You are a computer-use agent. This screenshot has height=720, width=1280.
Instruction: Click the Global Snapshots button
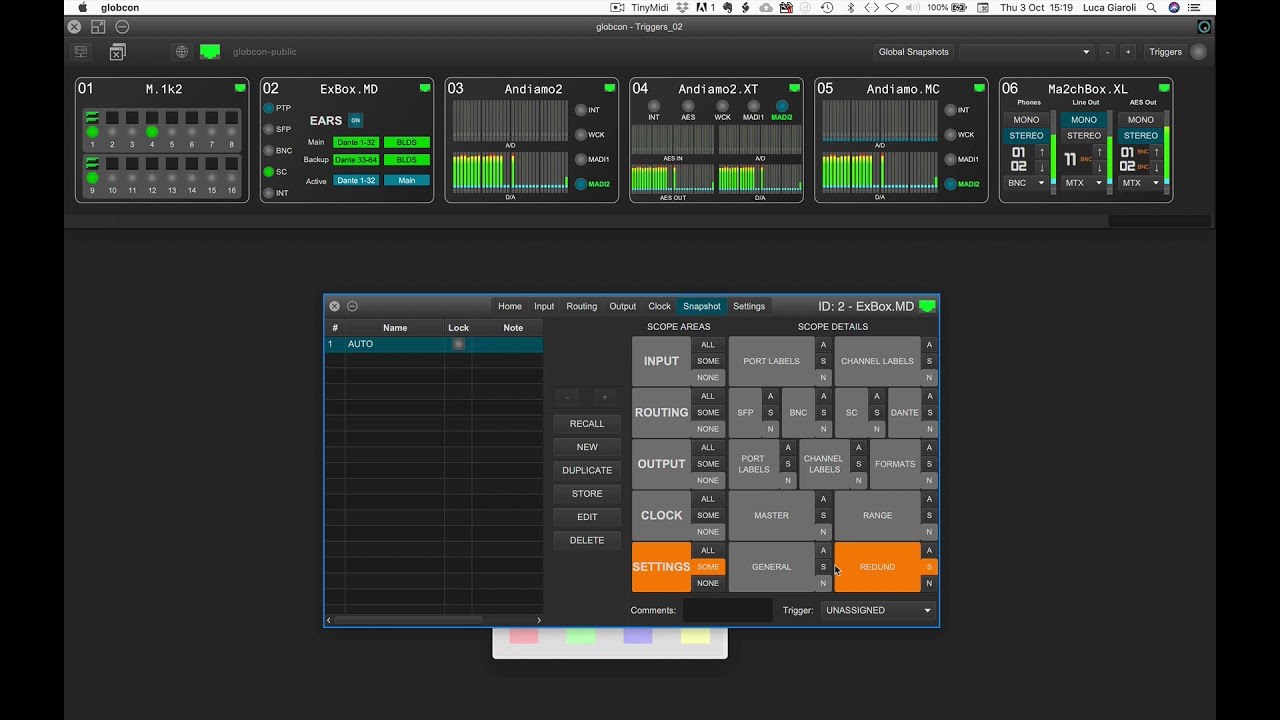click(x=913, y=52)
